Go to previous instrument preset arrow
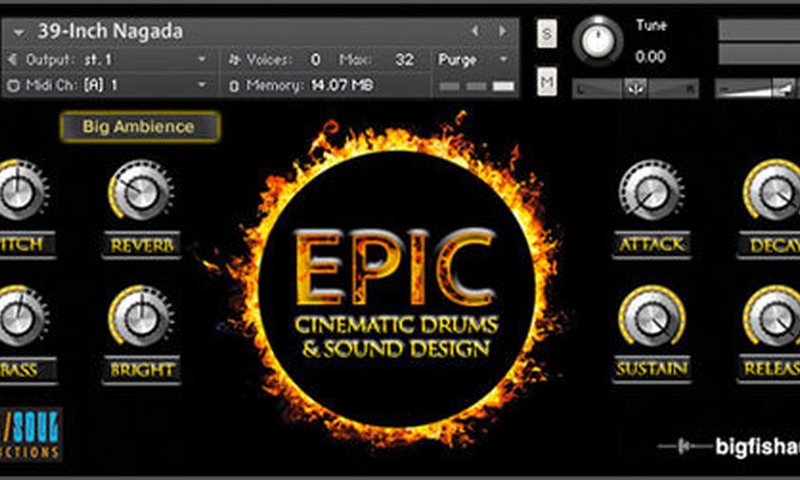The width and height of the screenshot is (800, 480). (x=475, y=31)
